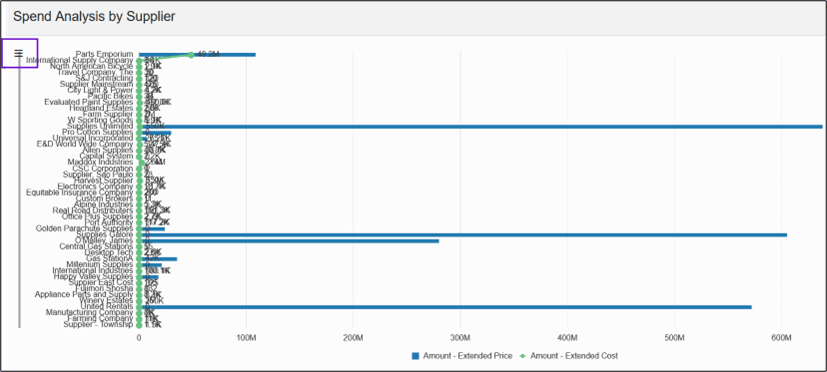This screenshot has width=827, height=372.
Task: Click the Pacific Bikes label
Action: coord(111,97)
